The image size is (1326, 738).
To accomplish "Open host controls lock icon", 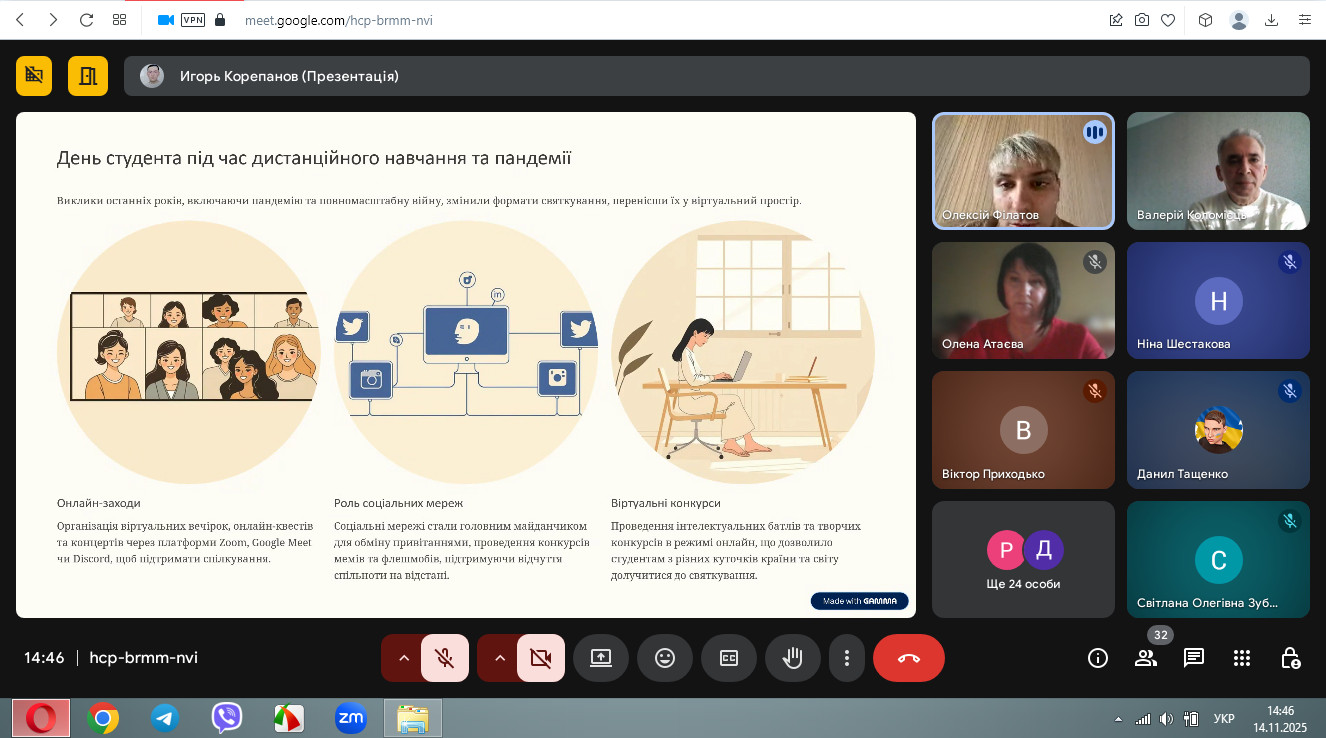I will tap(1290, 658).
